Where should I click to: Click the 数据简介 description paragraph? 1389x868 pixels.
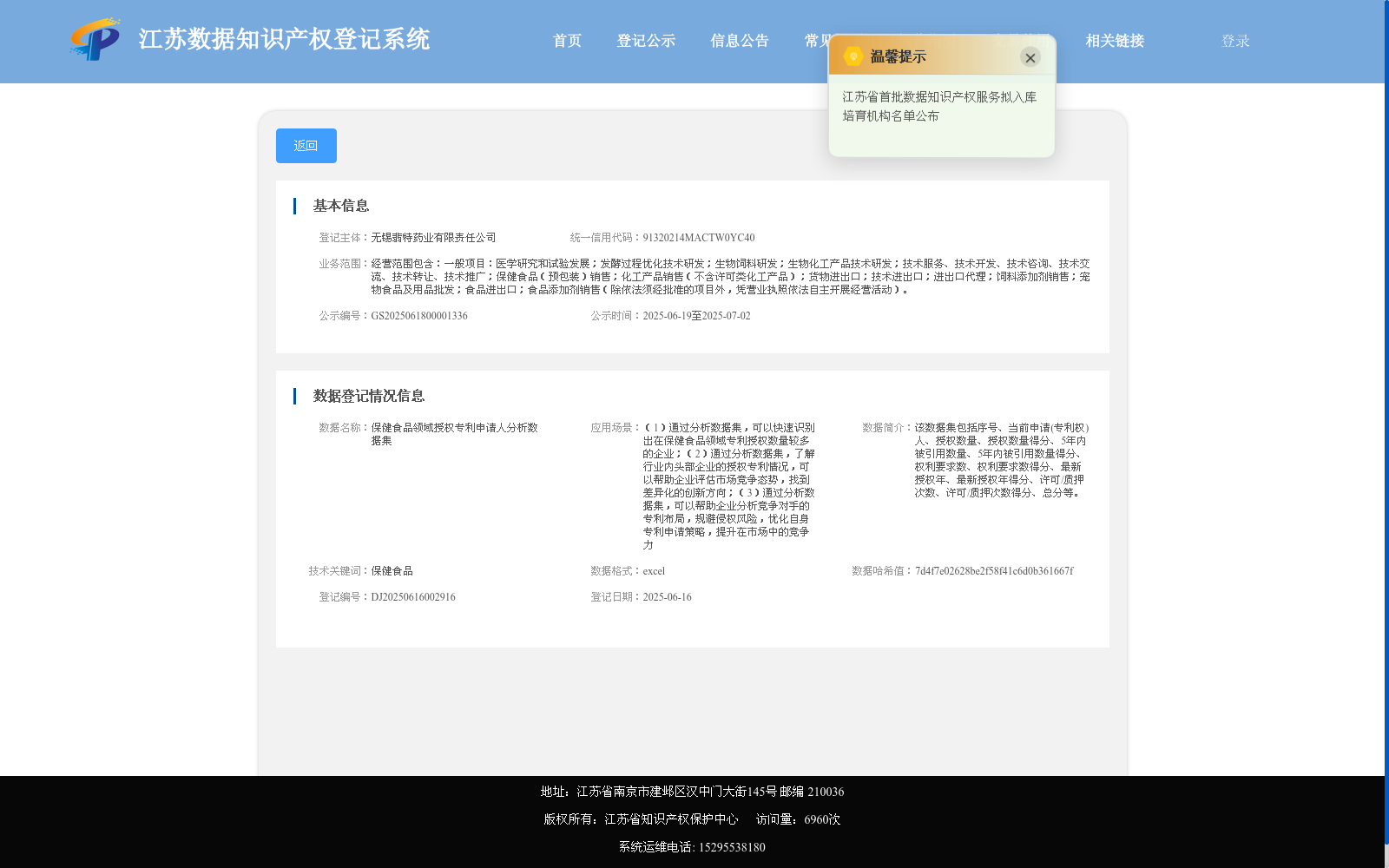(x=1002, y=460)
